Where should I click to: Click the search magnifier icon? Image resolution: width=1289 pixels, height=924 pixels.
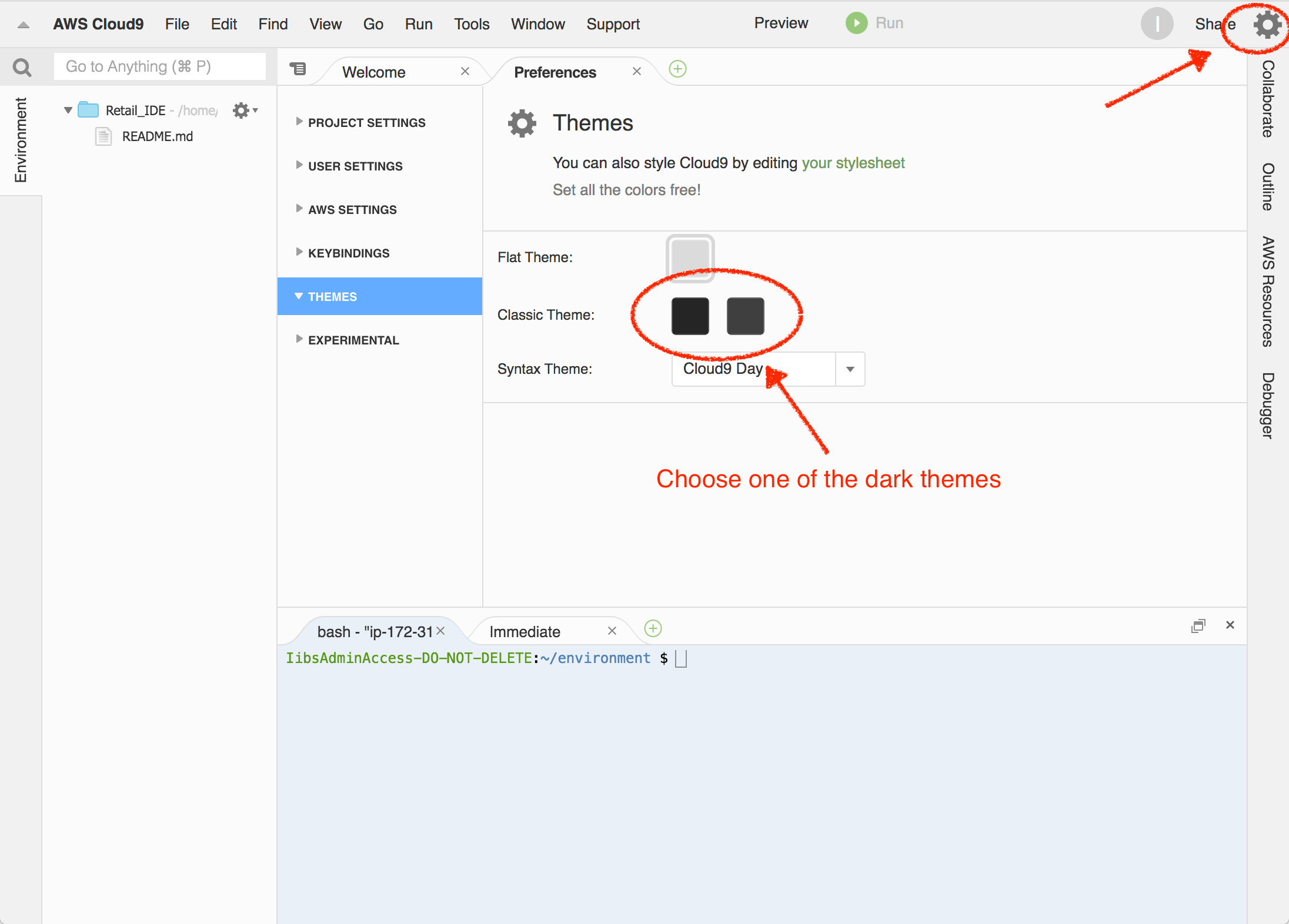tap(22, 68)
